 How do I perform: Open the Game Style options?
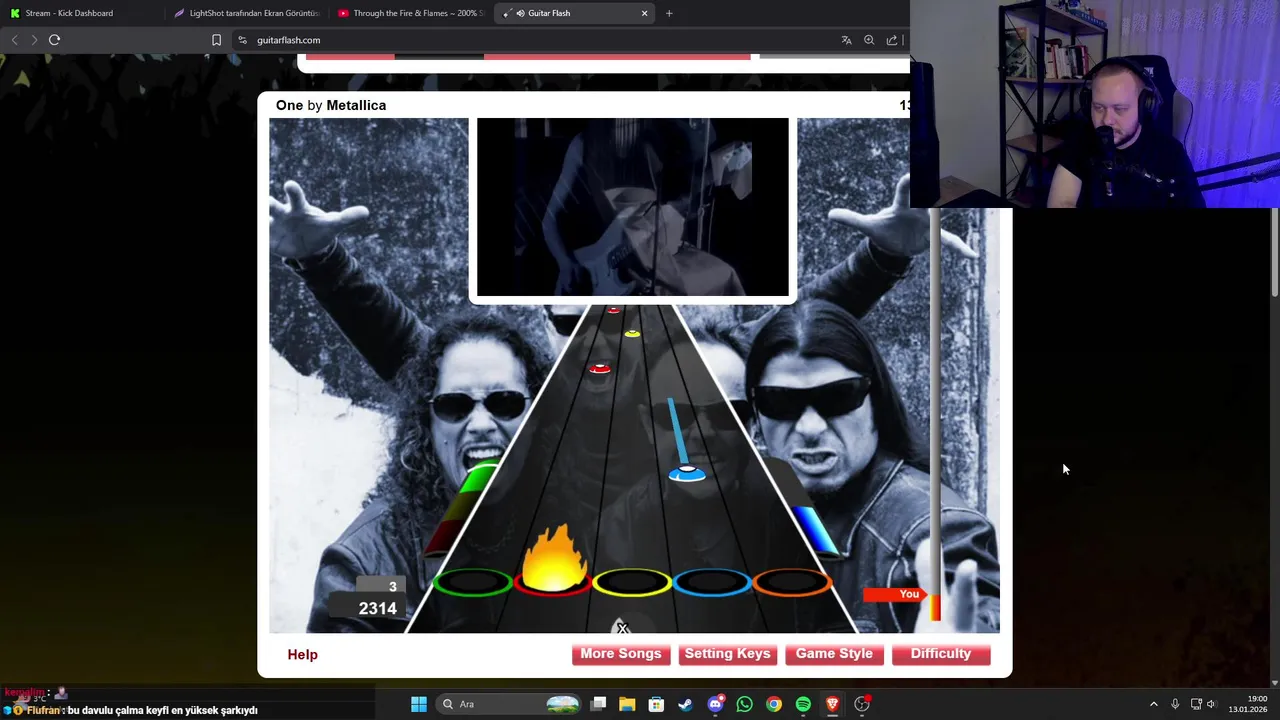point(834,654)
